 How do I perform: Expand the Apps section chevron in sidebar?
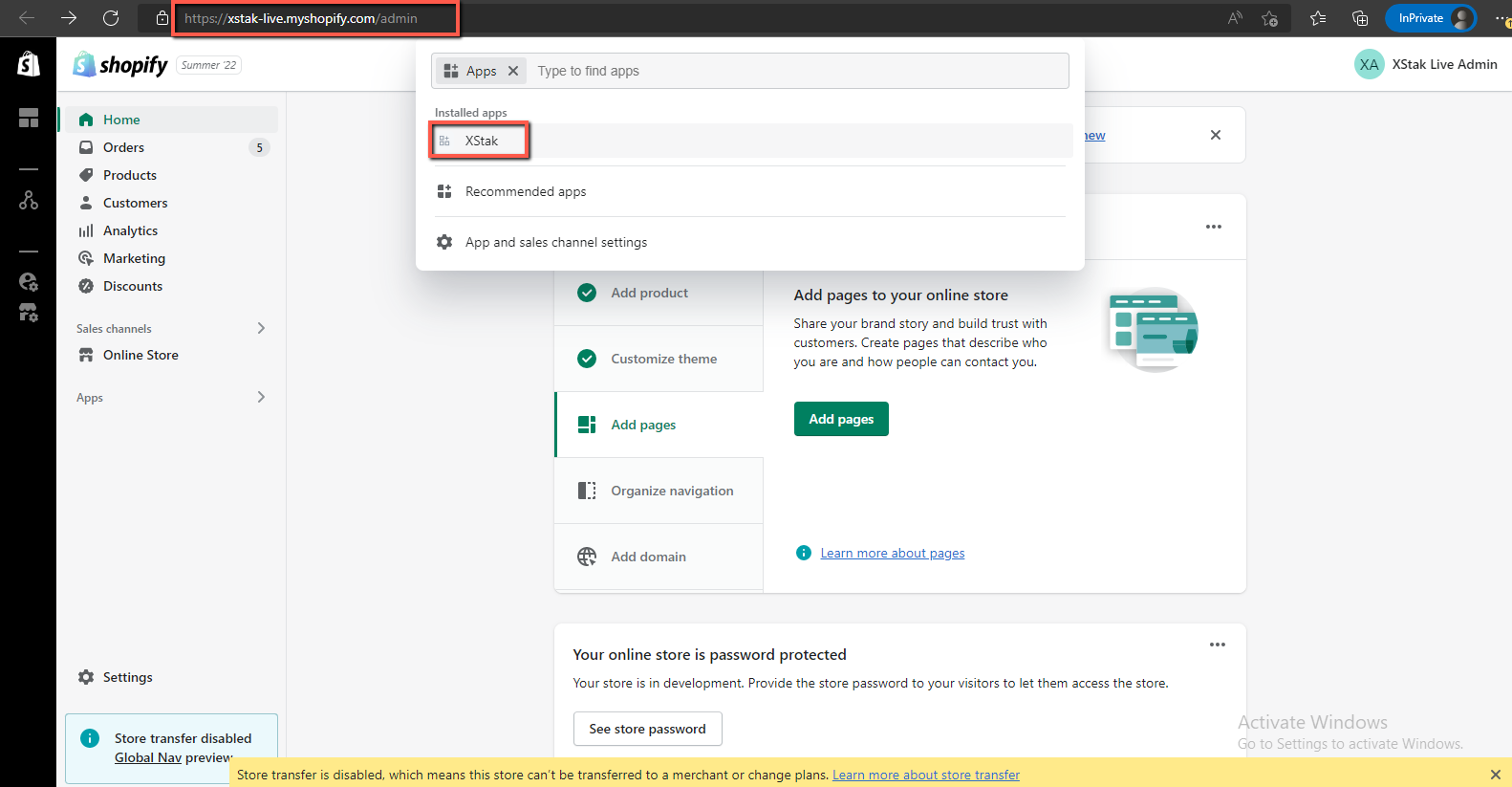(x=261, y=397)
